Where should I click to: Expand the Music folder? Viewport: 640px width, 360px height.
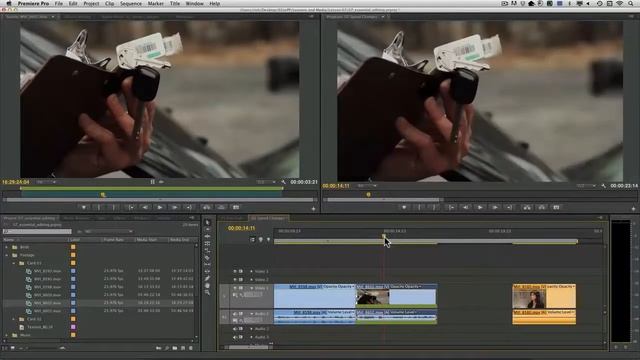click(6, 335)
